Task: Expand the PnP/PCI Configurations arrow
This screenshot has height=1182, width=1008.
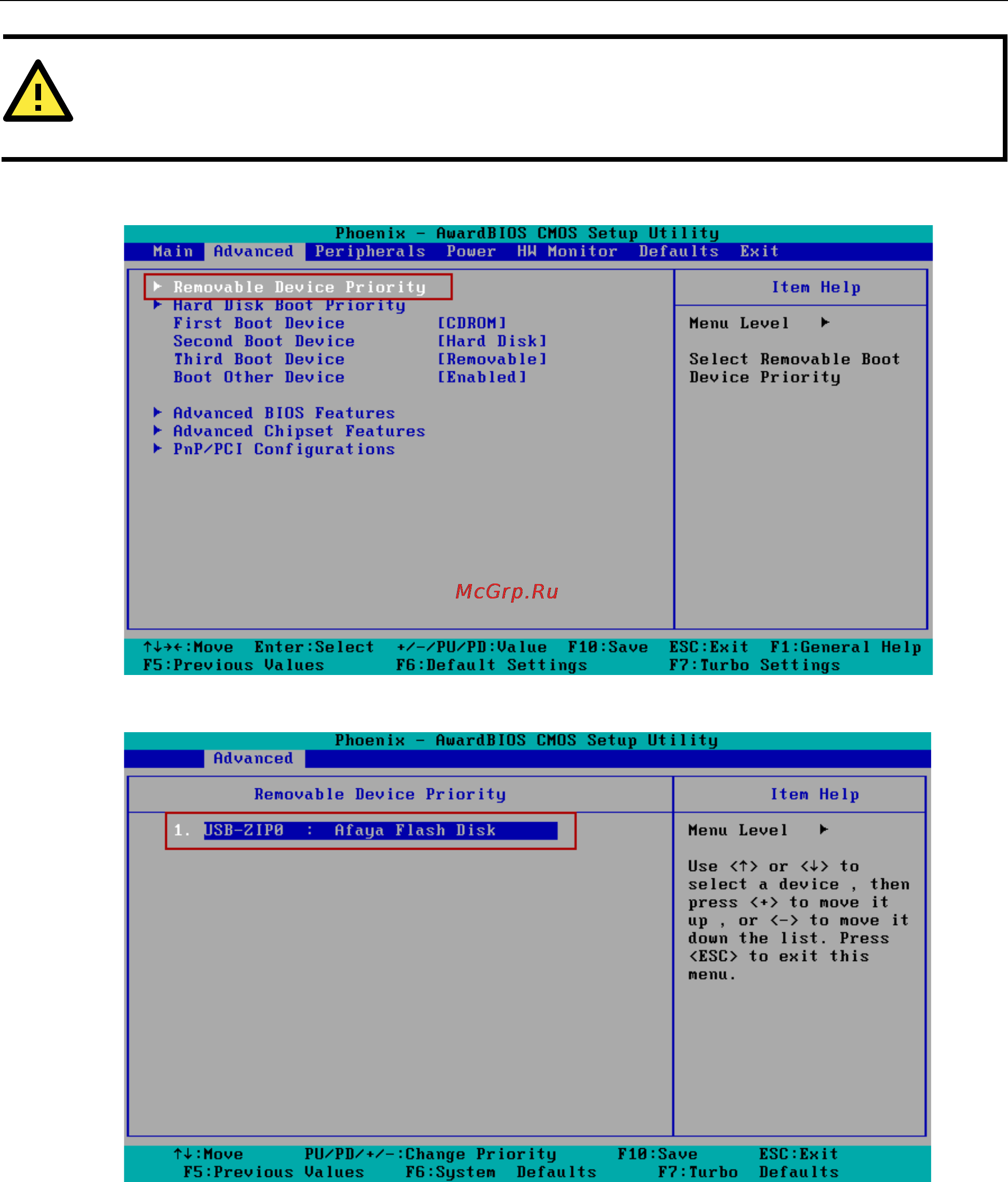Action: click(158, 448)
